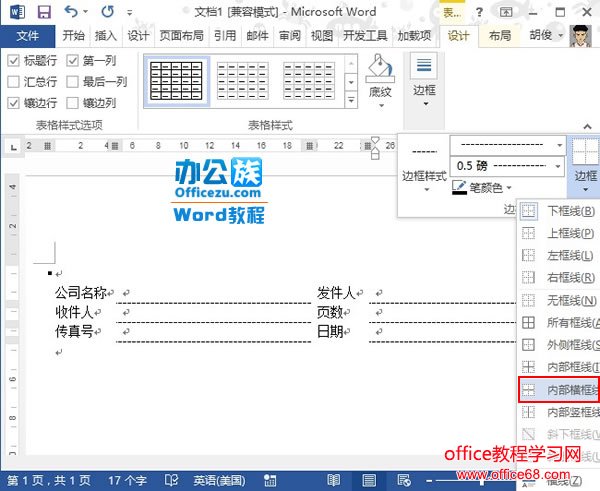
Task: Apply diagonal down border 斜下框线
Action: click(x=559, y=434)
